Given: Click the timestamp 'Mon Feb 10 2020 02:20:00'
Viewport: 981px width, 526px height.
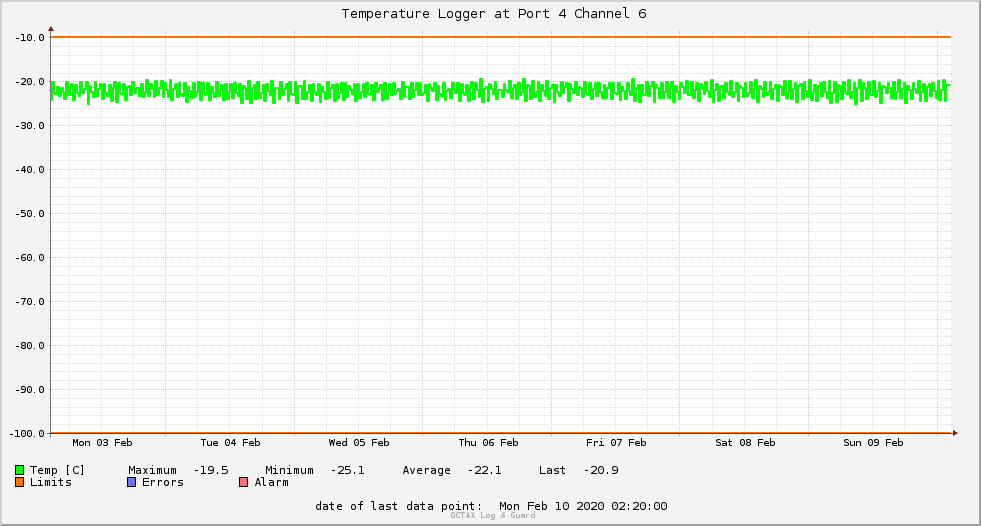Looking at the screenshot, I should point(583,506).
